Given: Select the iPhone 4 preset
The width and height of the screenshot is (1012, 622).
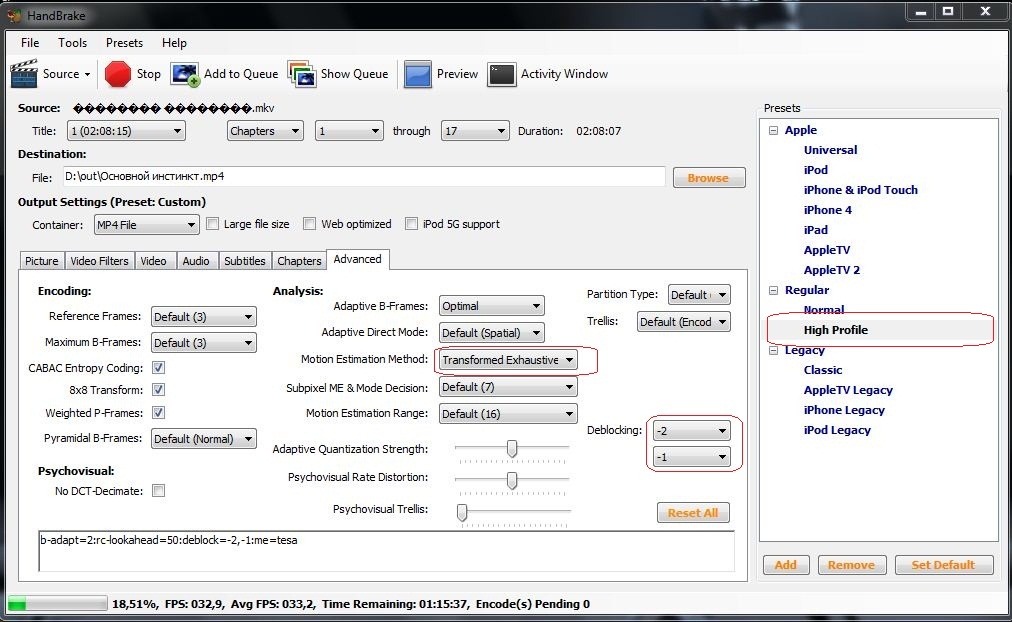Looking at the screenshot, I should [827, 210].
